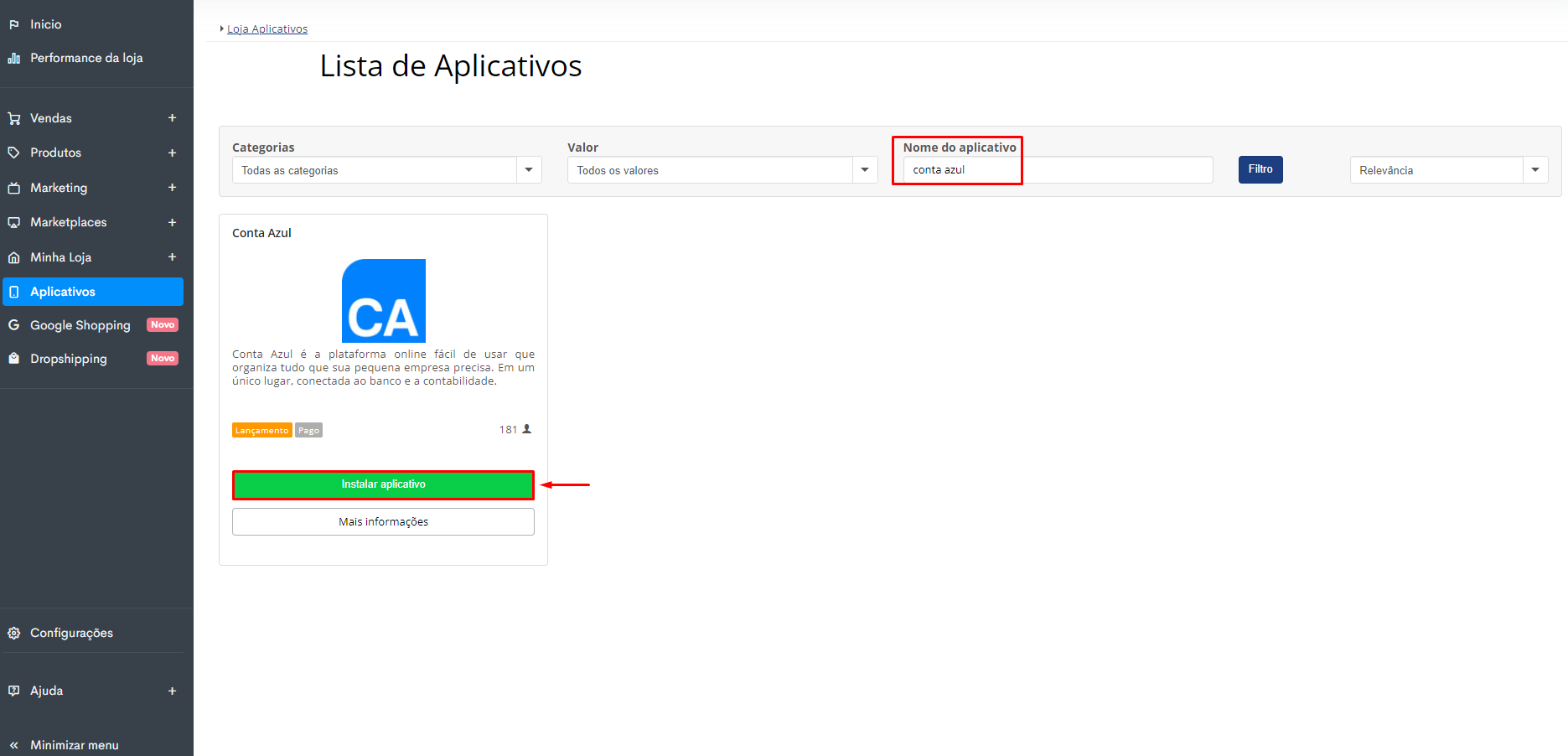Screen dimensions: 1568x756
Task: Open the Valor dropdown arrow
Action: click(865, 170)
